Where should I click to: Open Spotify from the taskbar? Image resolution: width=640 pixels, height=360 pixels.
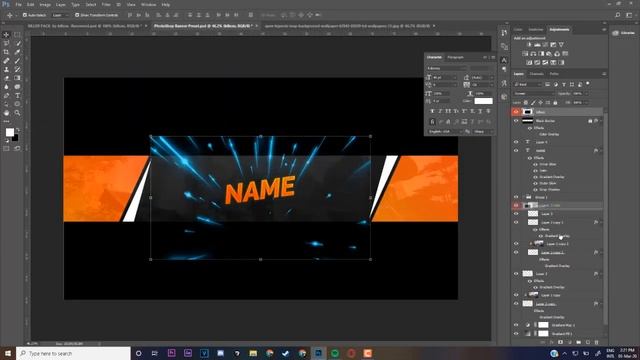335,353
